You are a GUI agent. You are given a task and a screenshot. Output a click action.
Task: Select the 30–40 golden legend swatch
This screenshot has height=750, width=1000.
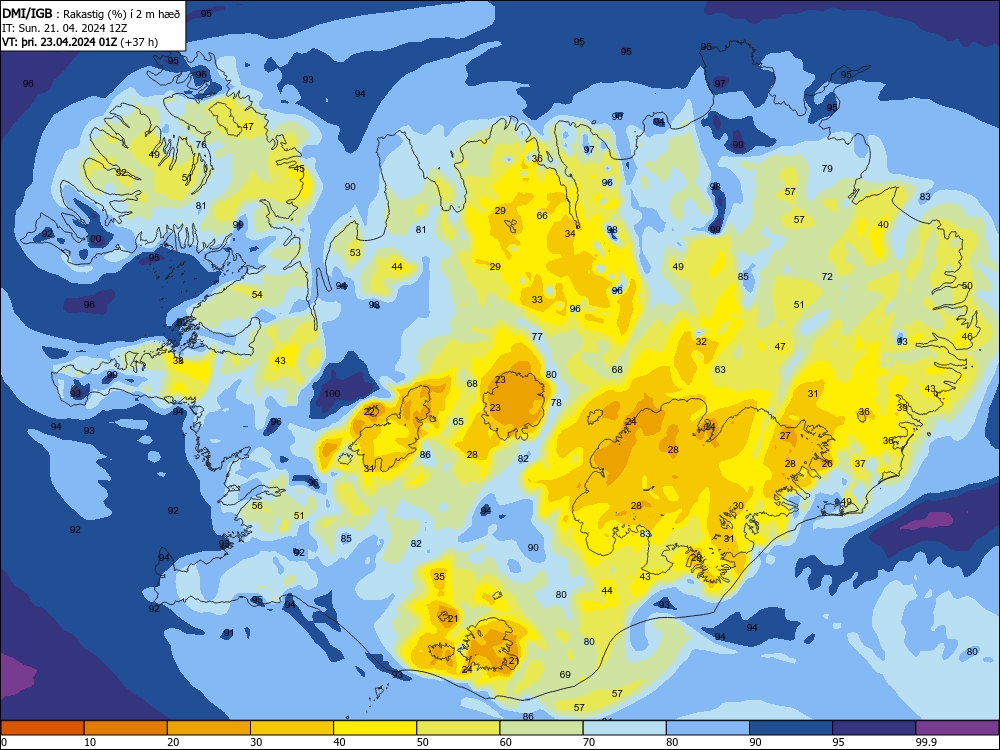coord(292,728)
